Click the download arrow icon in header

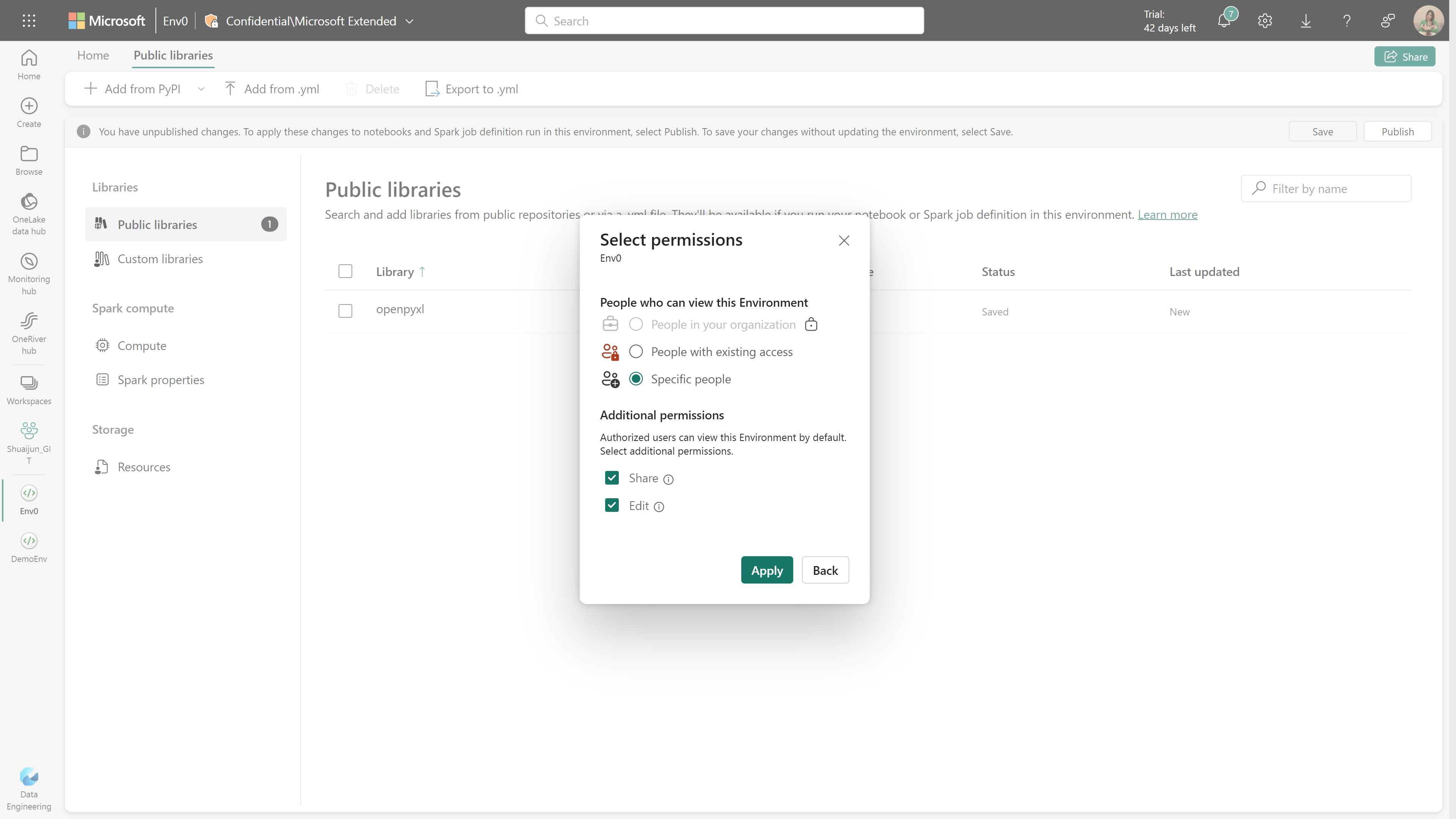point(1305,21)
